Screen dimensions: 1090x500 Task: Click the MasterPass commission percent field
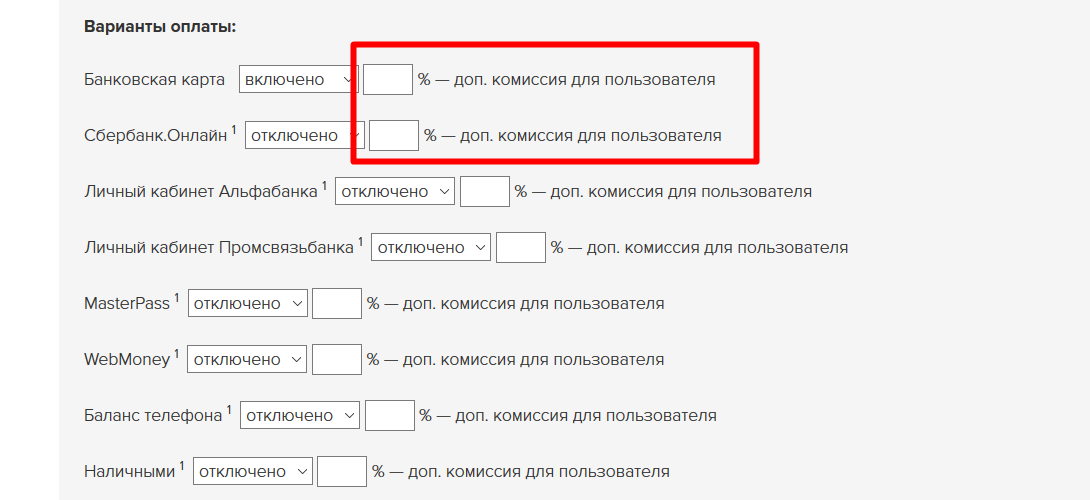click(337, 304)
